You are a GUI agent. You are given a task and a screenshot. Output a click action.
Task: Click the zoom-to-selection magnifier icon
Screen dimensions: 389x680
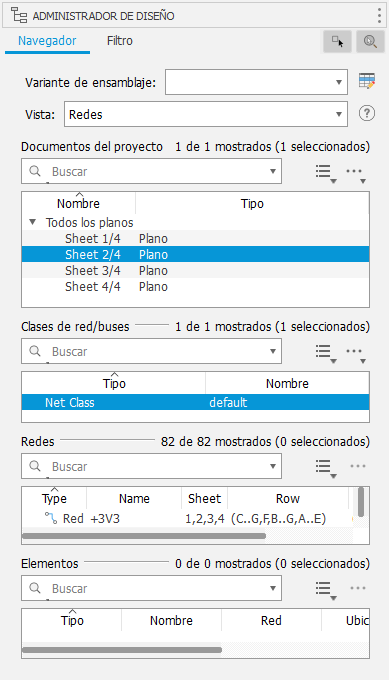(x=370, y=42)
